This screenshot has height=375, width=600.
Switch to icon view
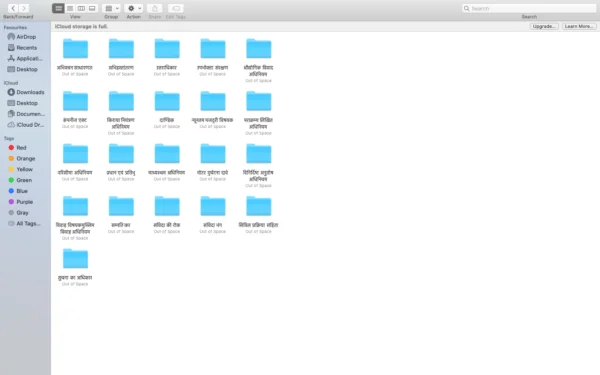pyautogui.click(x=58, y=8)
